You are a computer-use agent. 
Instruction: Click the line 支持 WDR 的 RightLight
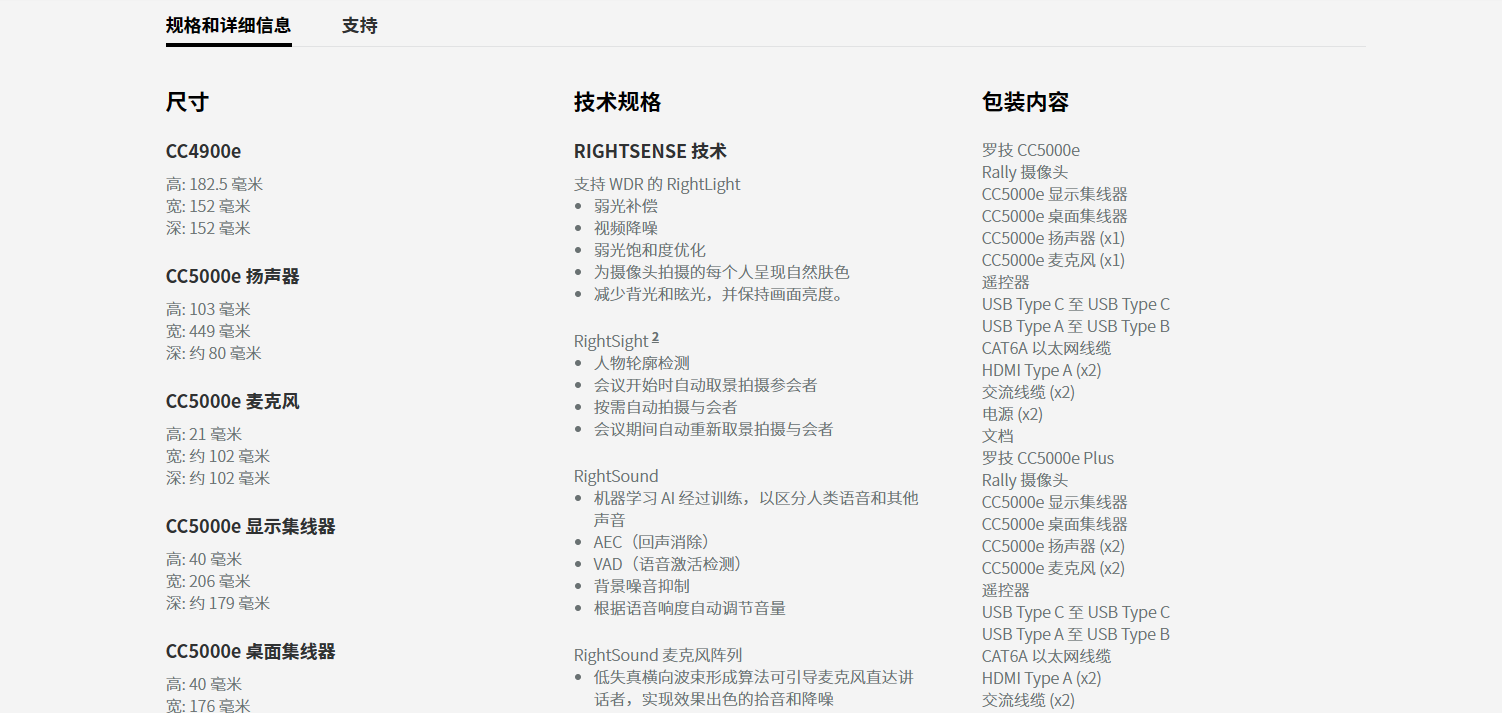tap(657, 184)
